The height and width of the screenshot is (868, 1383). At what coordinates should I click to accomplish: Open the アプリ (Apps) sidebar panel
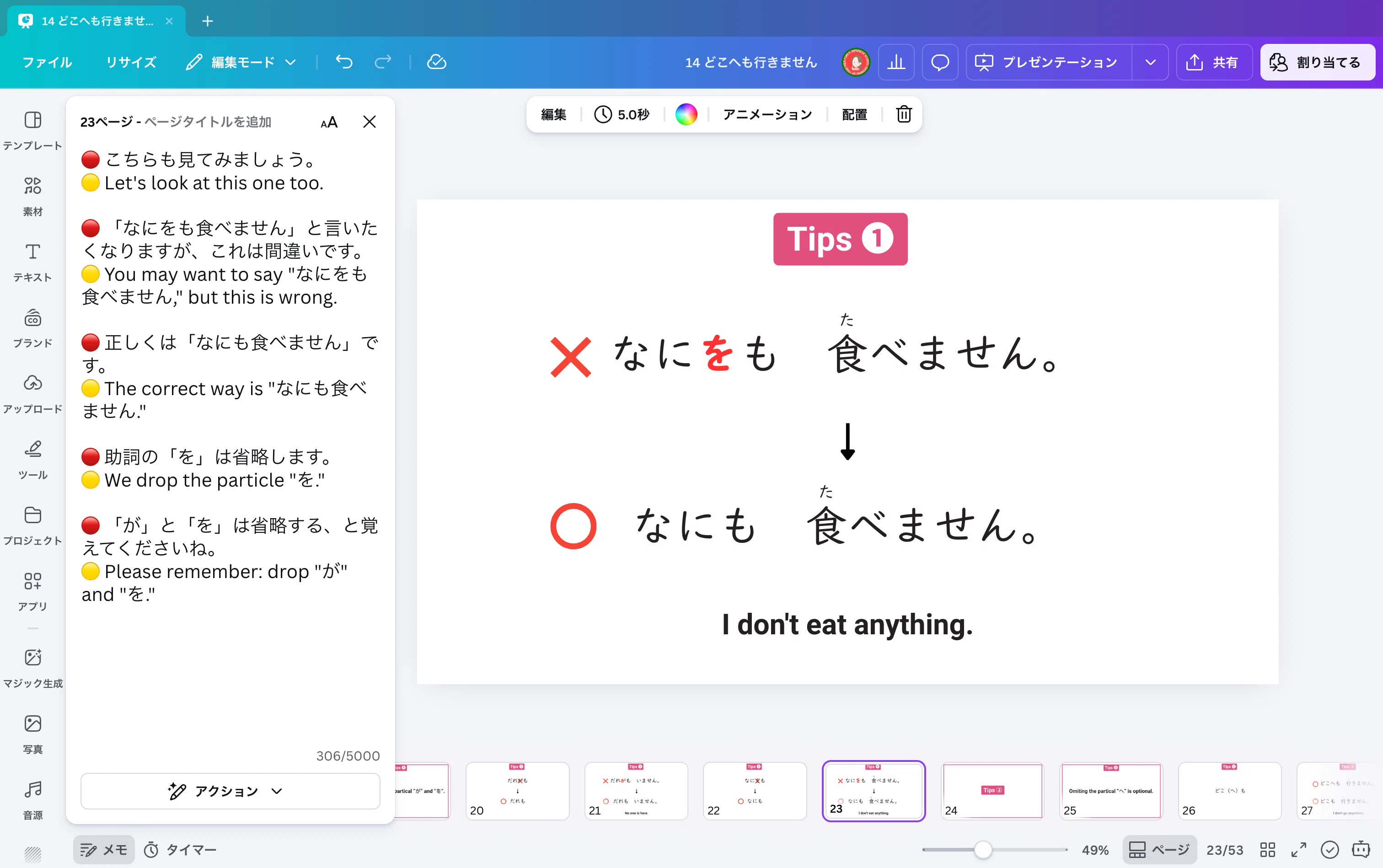(33, 591)
